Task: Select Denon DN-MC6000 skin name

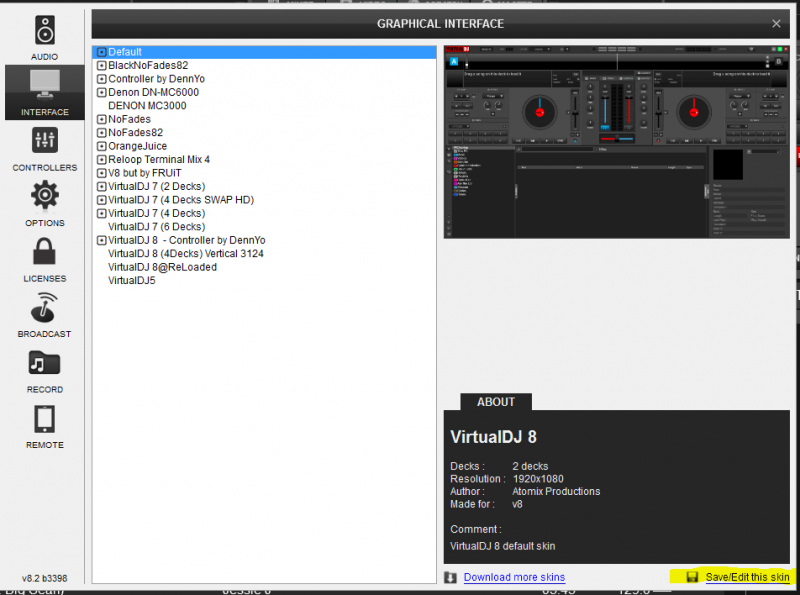Action: [154, 92]
